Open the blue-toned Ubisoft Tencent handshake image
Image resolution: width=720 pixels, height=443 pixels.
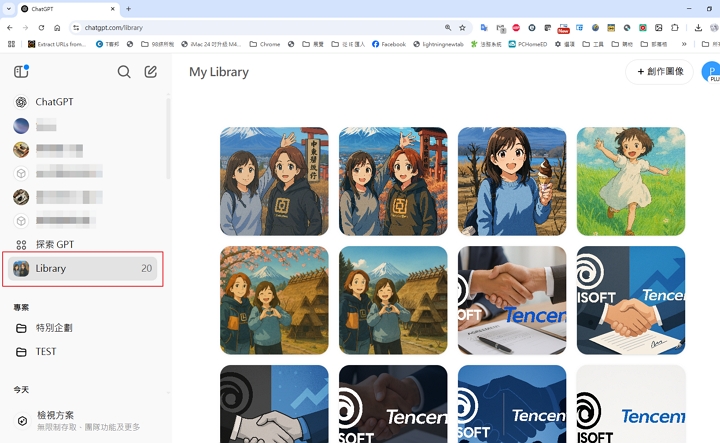512,404
